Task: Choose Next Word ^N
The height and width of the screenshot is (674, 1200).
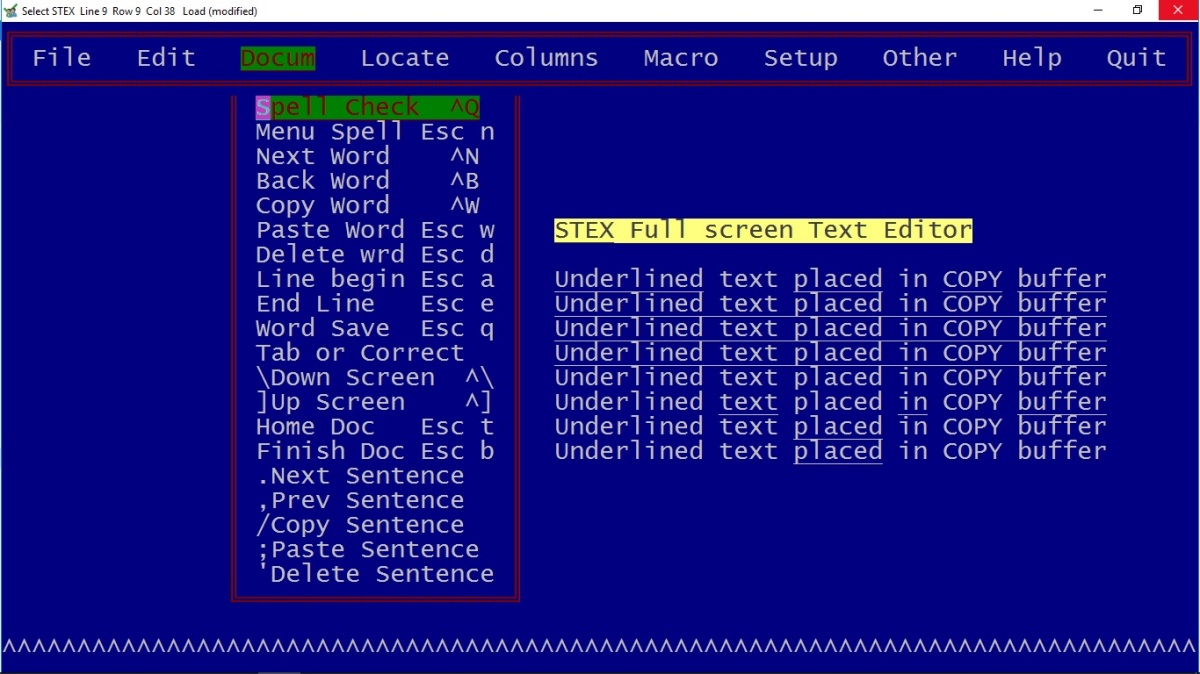Action: pyautogui.click(x=368, y=157)
